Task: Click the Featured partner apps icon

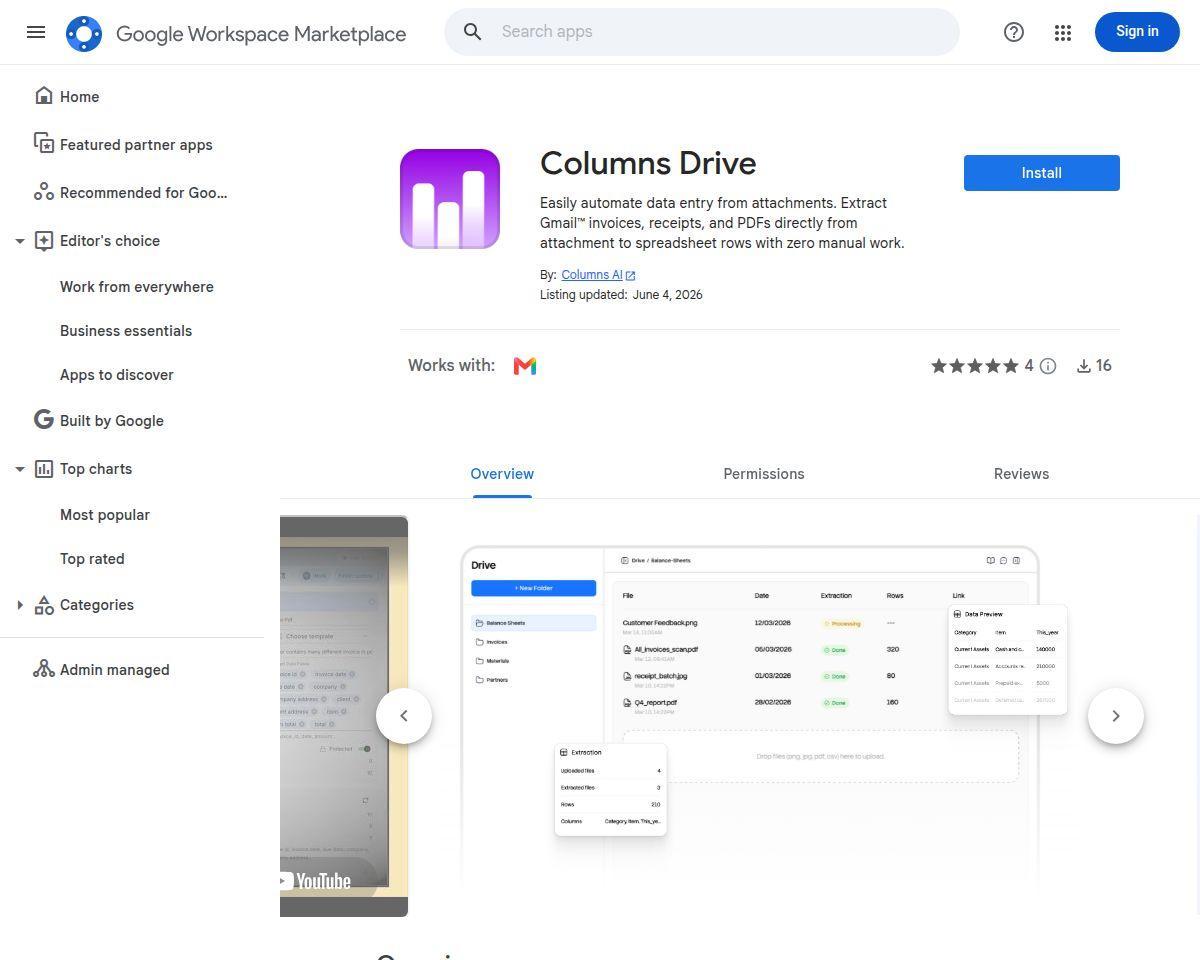Action: tap(44, 144)
